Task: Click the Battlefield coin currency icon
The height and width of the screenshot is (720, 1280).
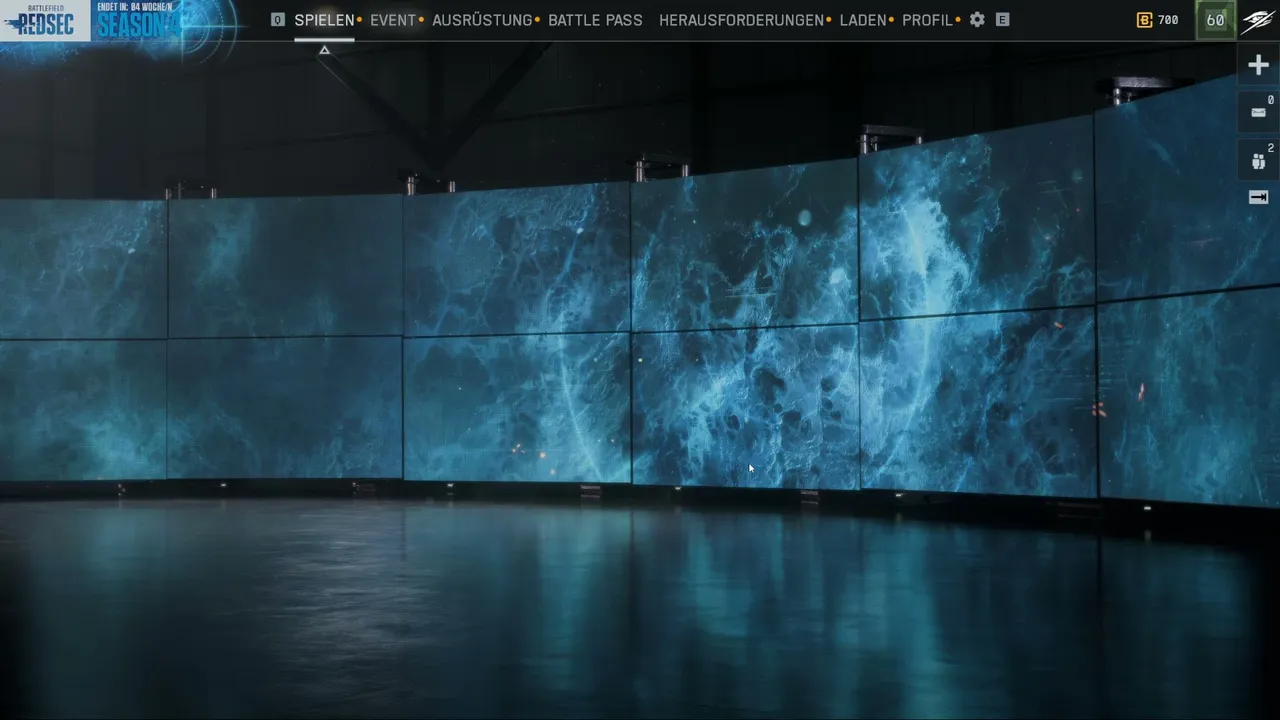Action: 1145,20
